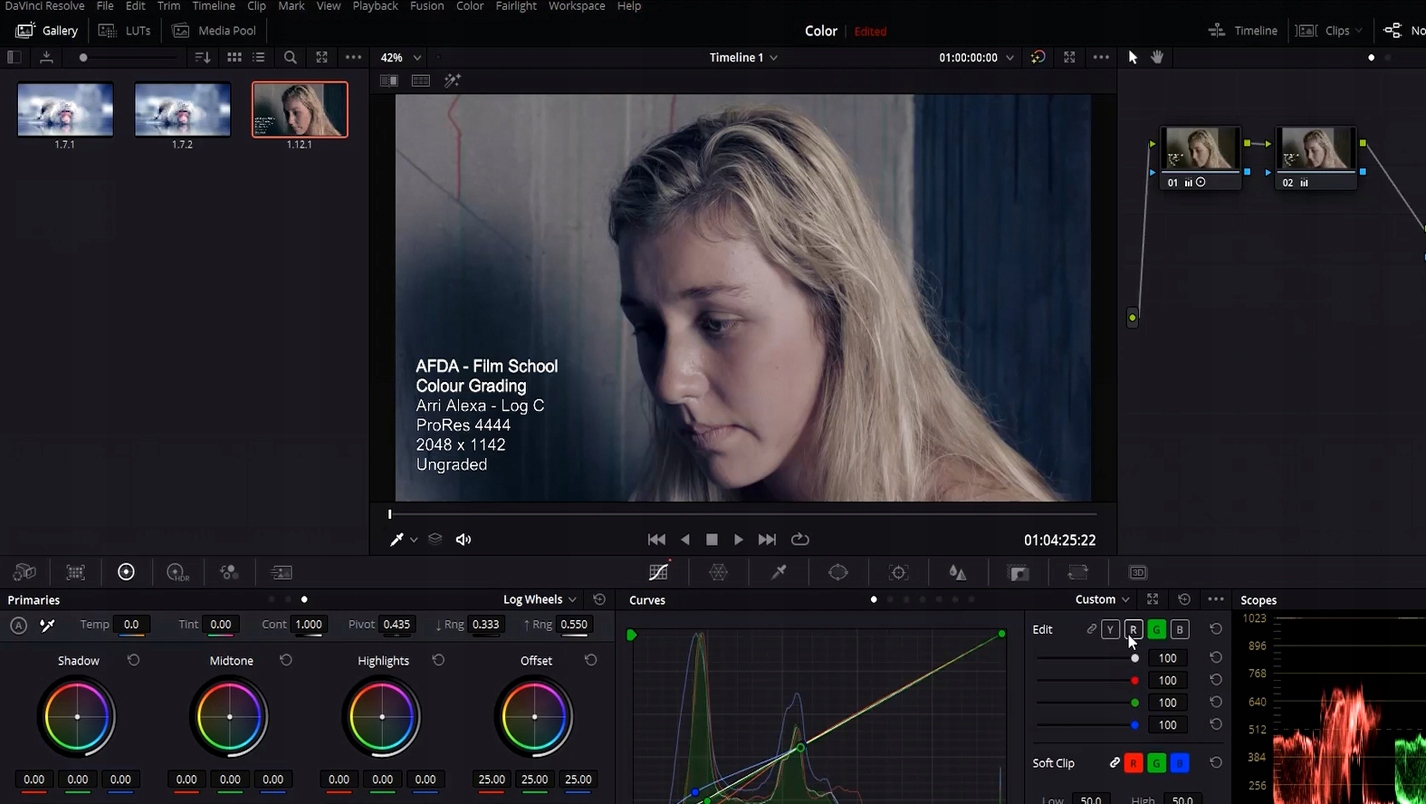Viewport: 1426px width, 804px height.
Task: Open the Custom curves type dropdown
Action: coord(1102,599)
